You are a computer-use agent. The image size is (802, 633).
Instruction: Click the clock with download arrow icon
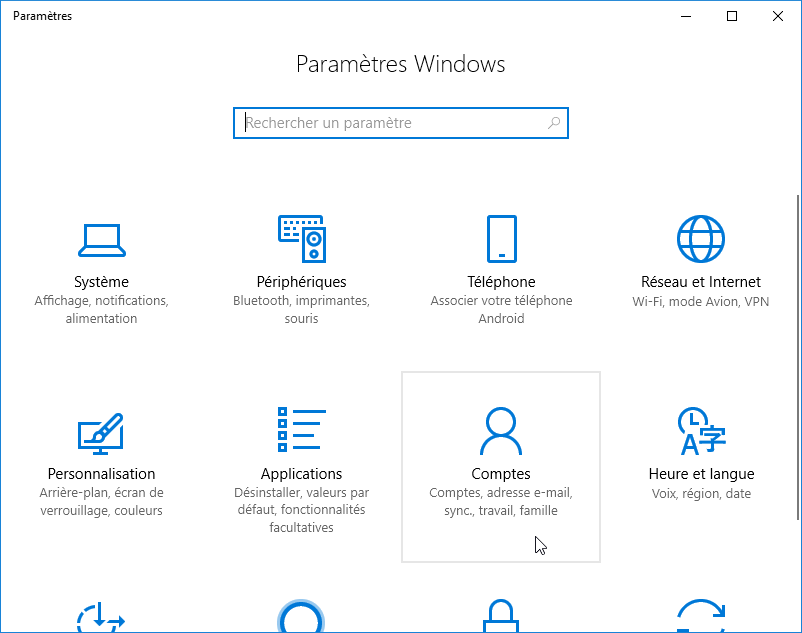point(101,617)
